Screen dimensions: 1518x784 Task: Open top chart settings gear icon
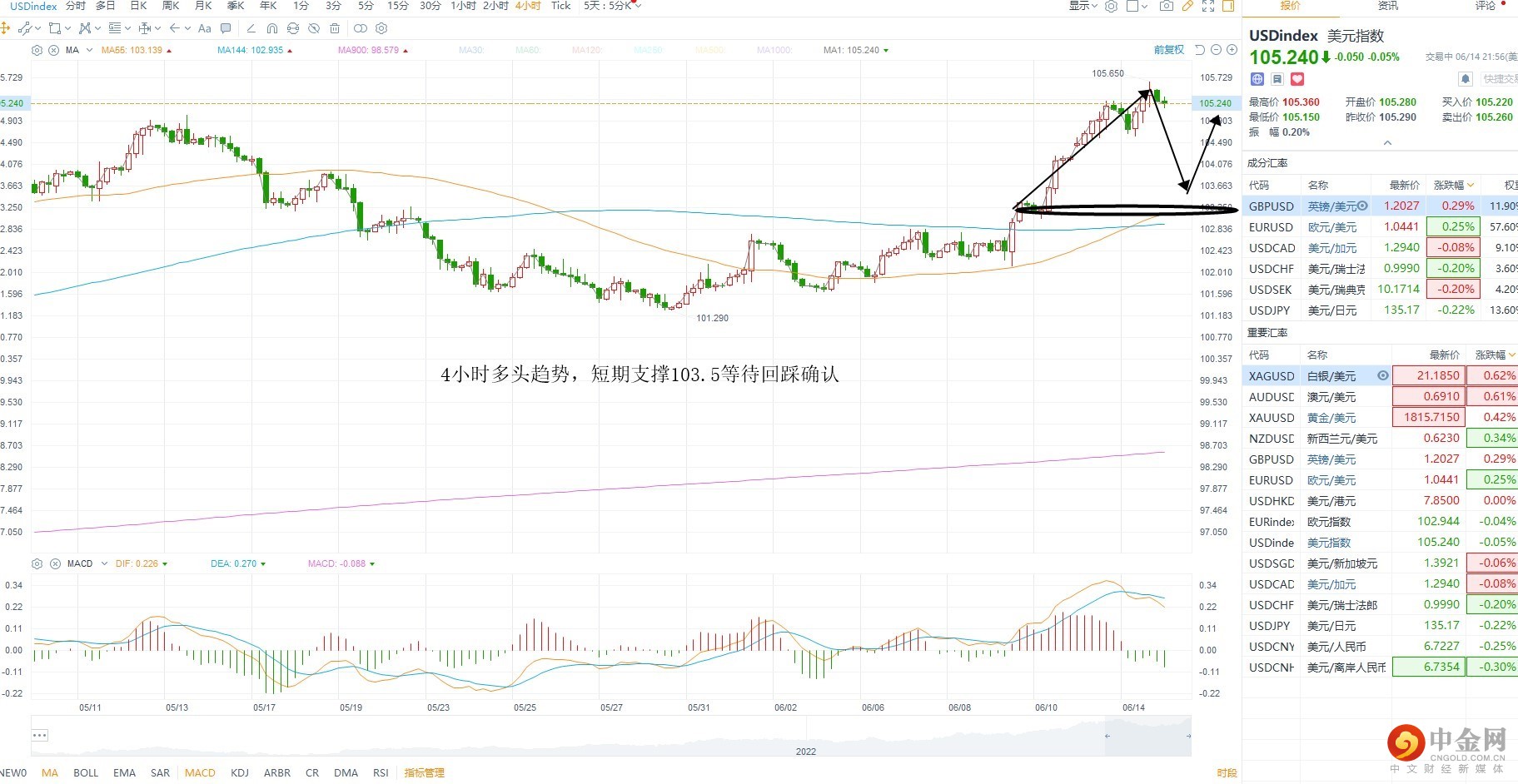point(1111,6)
